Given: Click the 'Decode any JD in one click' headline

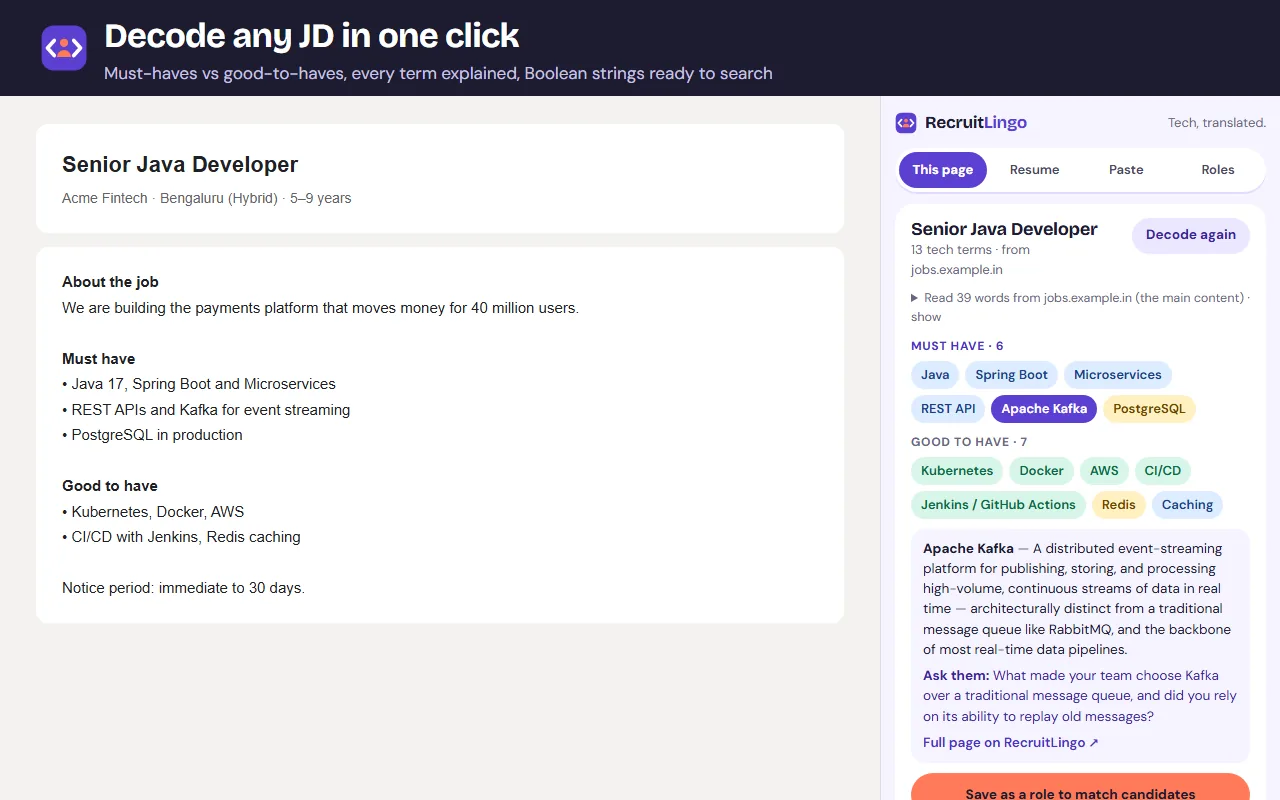Looking at the screenshot, I should 312,36.
